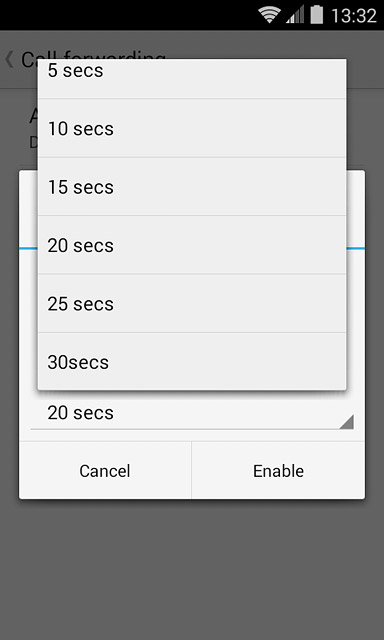The width and height of the screenshot is (384, 640).
Task: Tap the 13:32 clock in status bar
Action: pyautogui.click(x=353, y=16)
